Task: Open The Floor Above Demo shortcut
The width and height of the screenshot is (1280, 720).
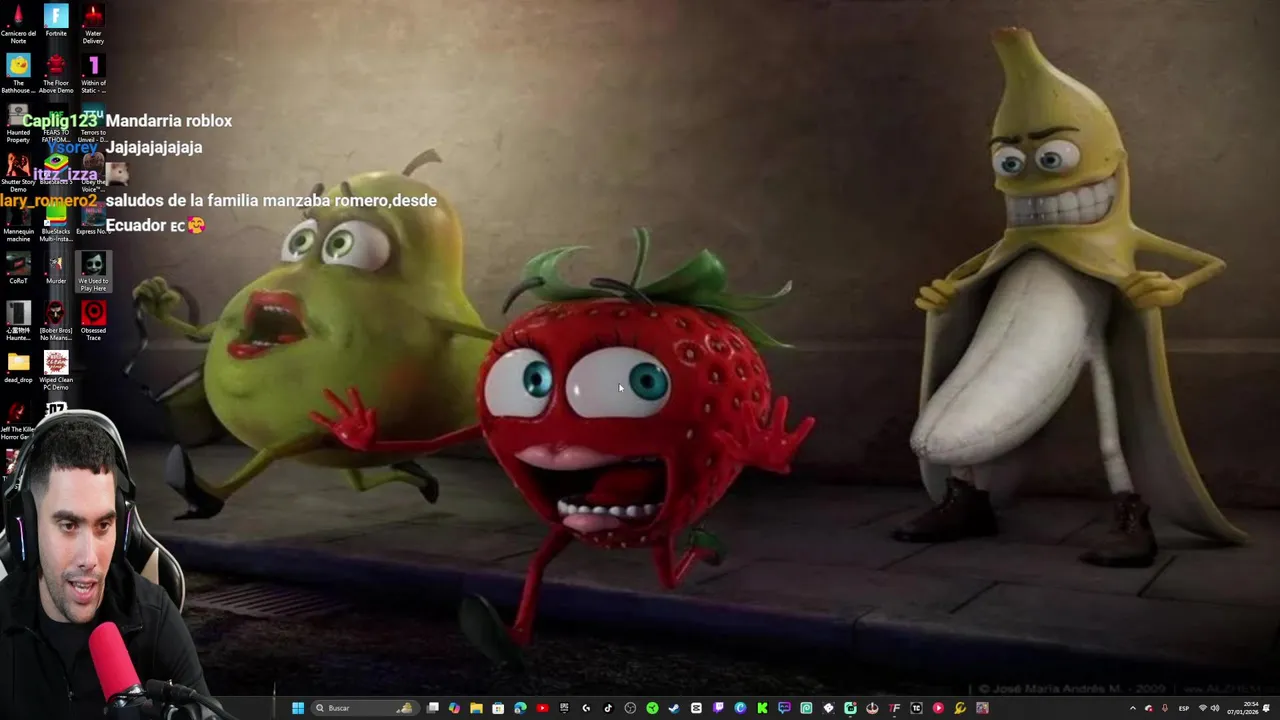Action: pyautogui.click(x=56, y=74)
